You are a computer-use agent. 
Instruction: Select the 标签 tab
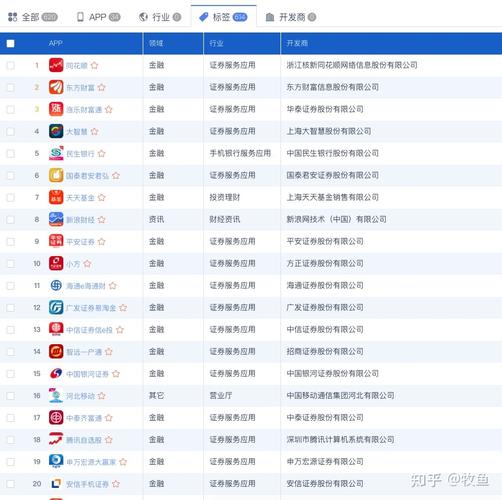(x=223, y=17)
